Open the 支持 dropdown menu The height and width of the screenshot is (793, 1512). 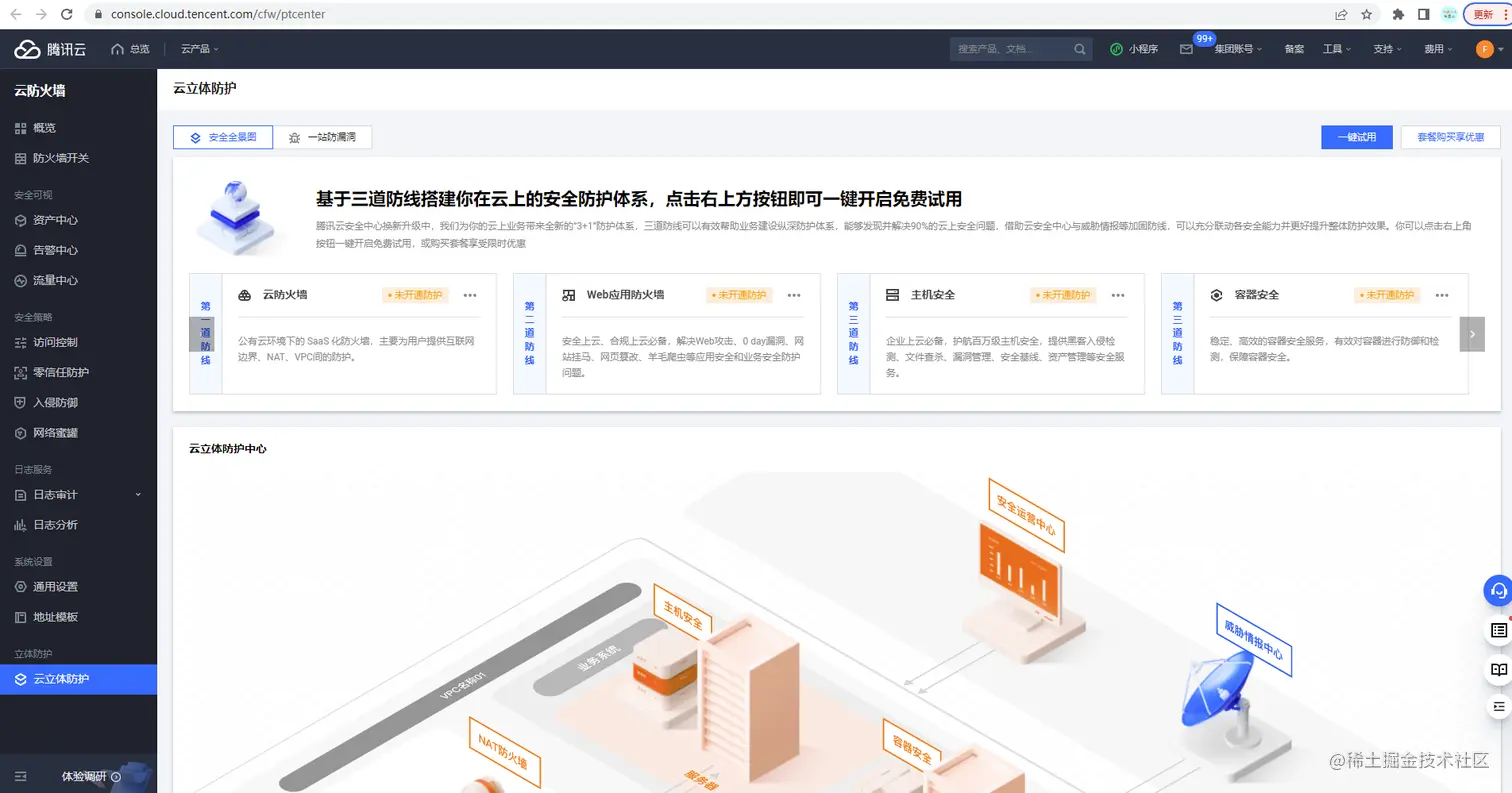[x=1388, y=49]
